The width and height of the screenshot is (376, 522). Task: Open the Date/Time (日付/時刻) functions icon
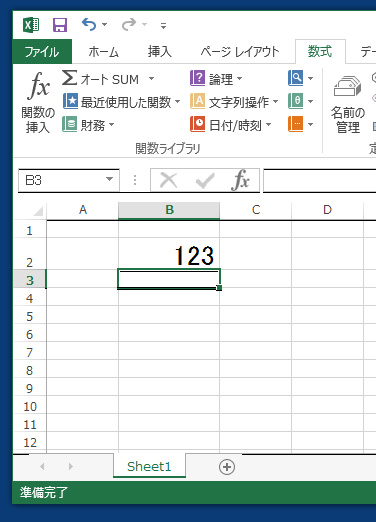coord(198,124)
